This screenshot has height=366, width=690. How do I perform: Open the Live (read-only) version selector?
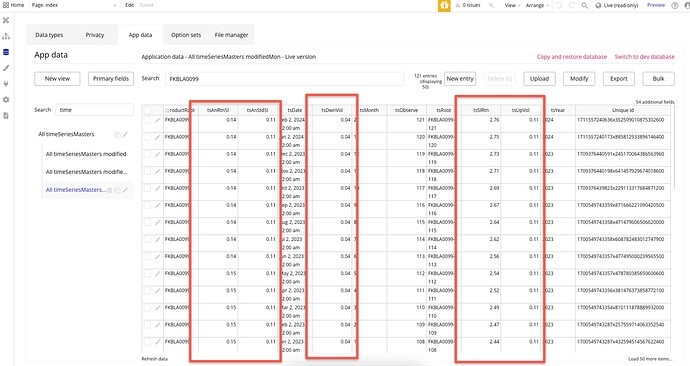(617, 5)
